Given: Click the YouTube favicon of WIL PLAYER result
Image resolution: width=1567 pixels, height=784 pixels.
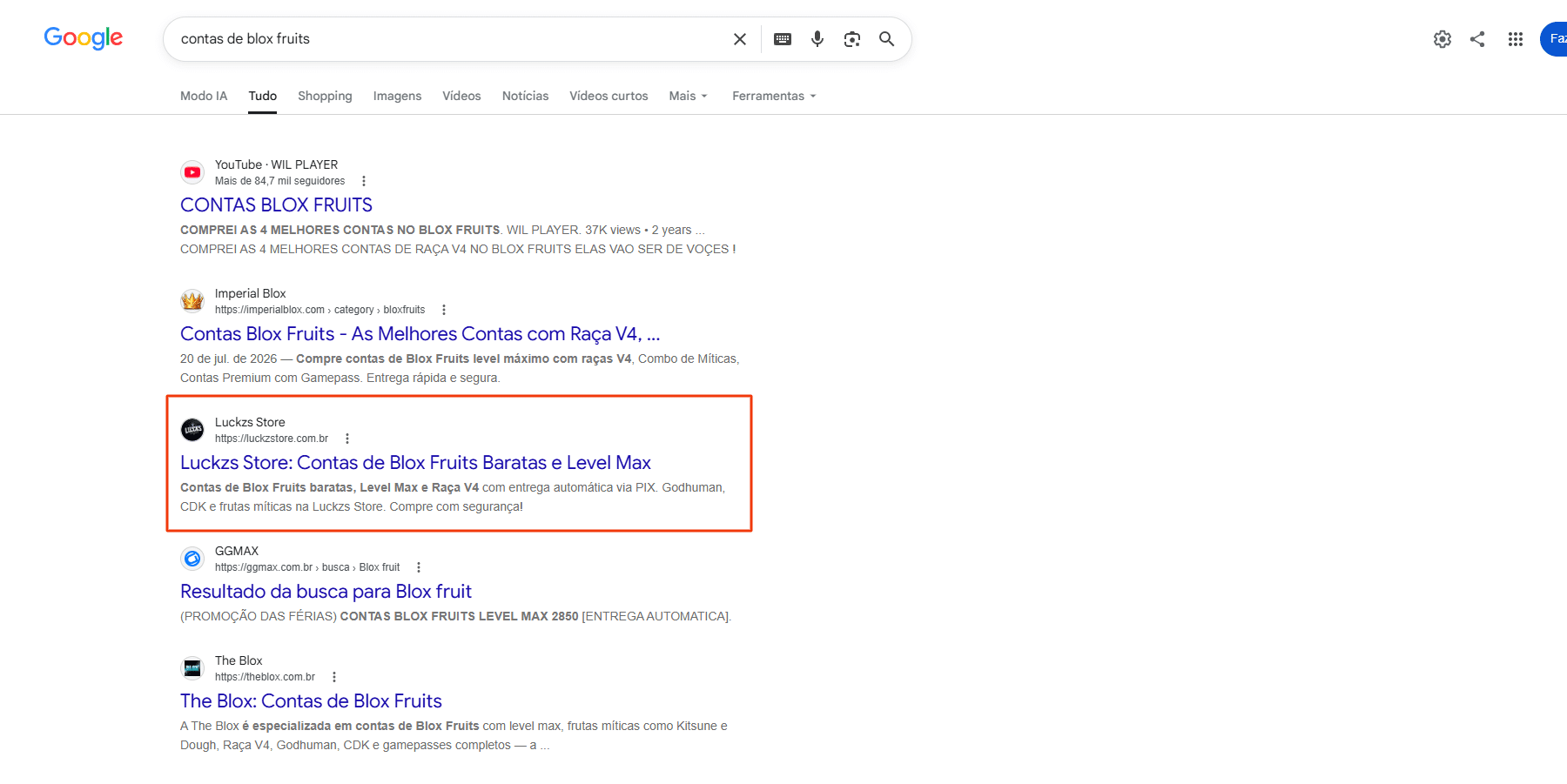Looking at the screenshot, I should (192, 172).
